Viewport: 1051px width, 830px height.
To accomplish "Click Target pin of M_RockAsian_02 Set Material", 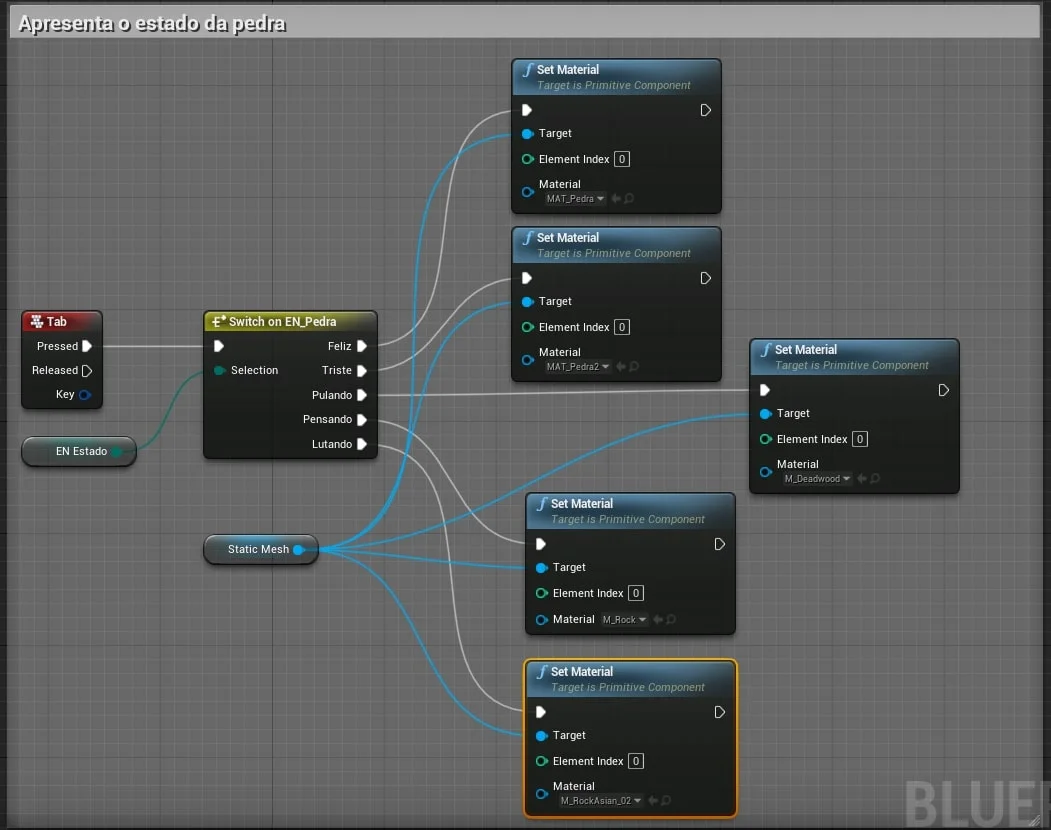I will coord(542,736).
